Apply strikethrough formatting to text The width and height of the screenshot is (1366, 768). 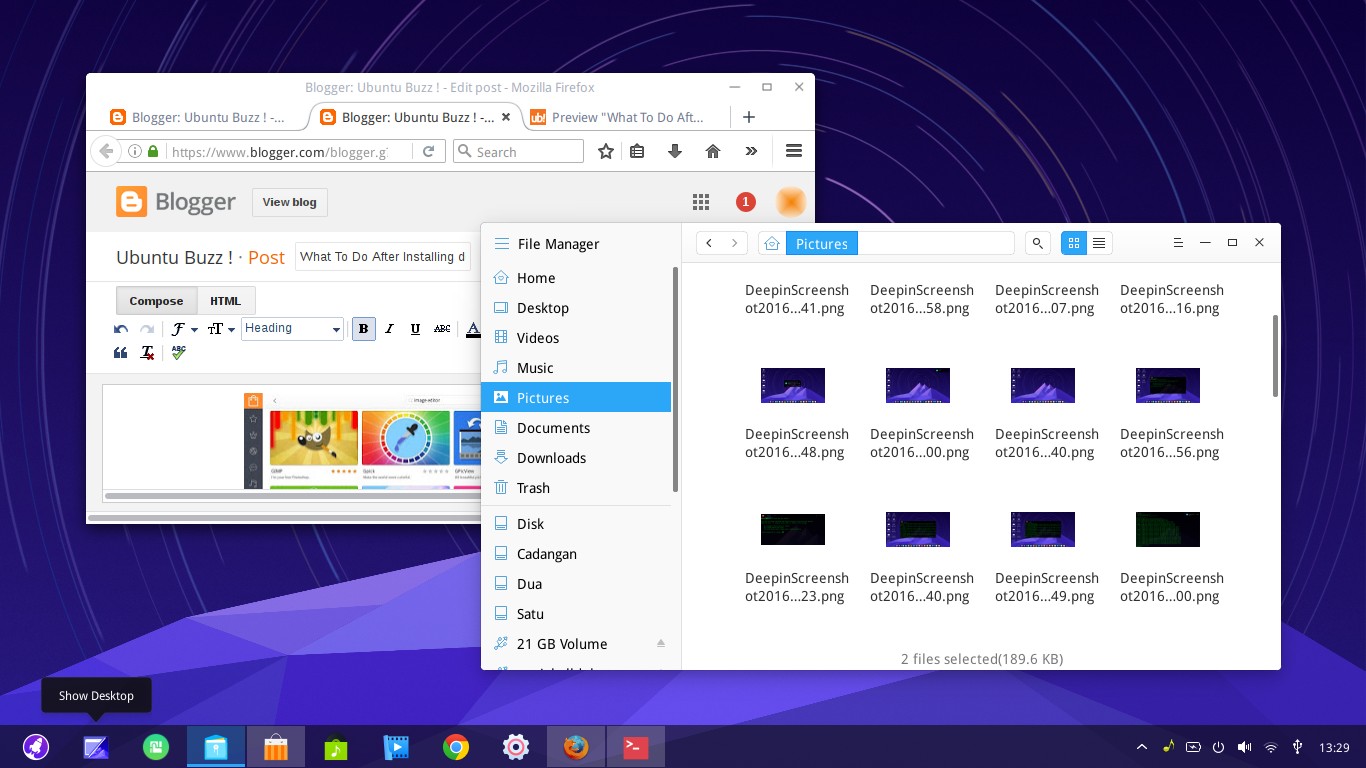pos(441,328)
